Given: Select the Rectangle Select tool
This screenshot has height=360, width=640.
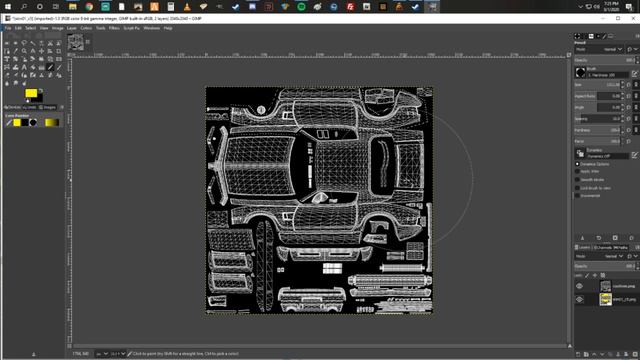Looking at the screenshot, I should pyautogui.click(x=7, y=43).
